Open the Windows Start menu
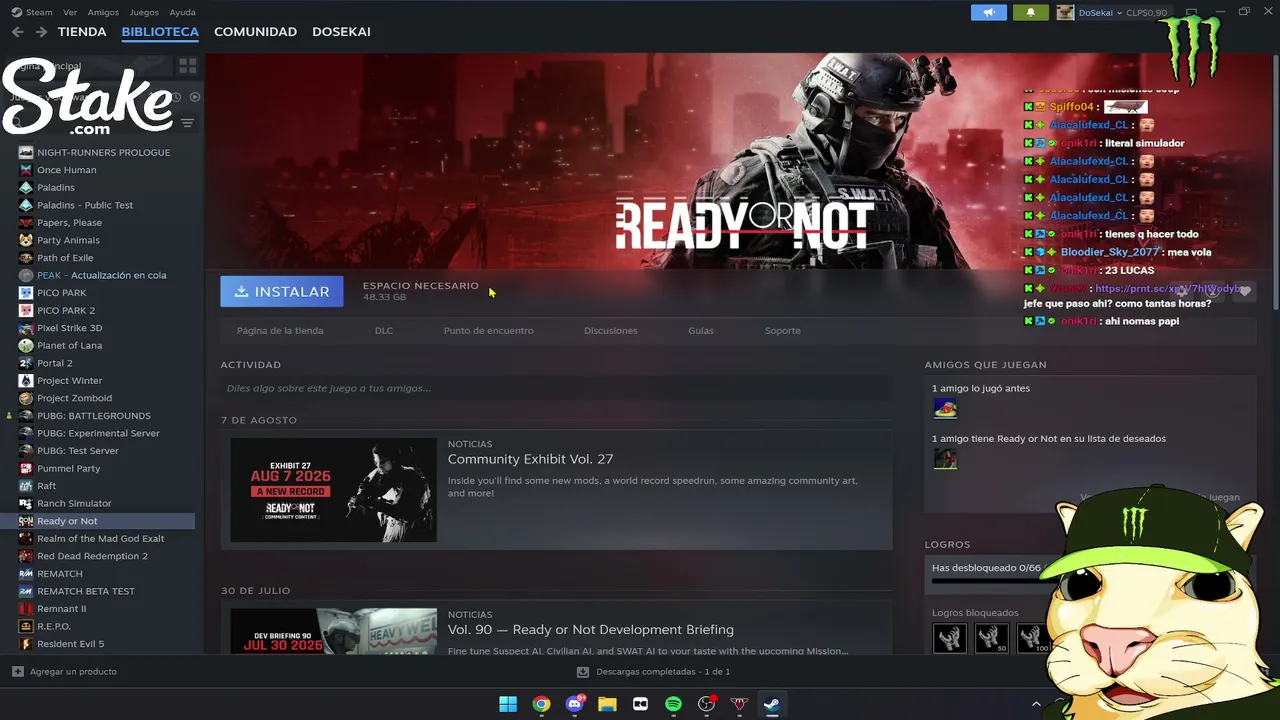 coord(508,704)
